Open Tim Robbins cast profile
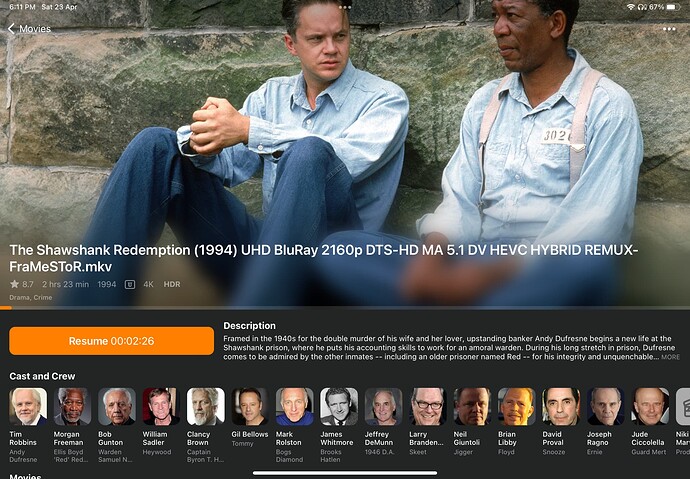The image size is (690, 479). coord(28,406)
